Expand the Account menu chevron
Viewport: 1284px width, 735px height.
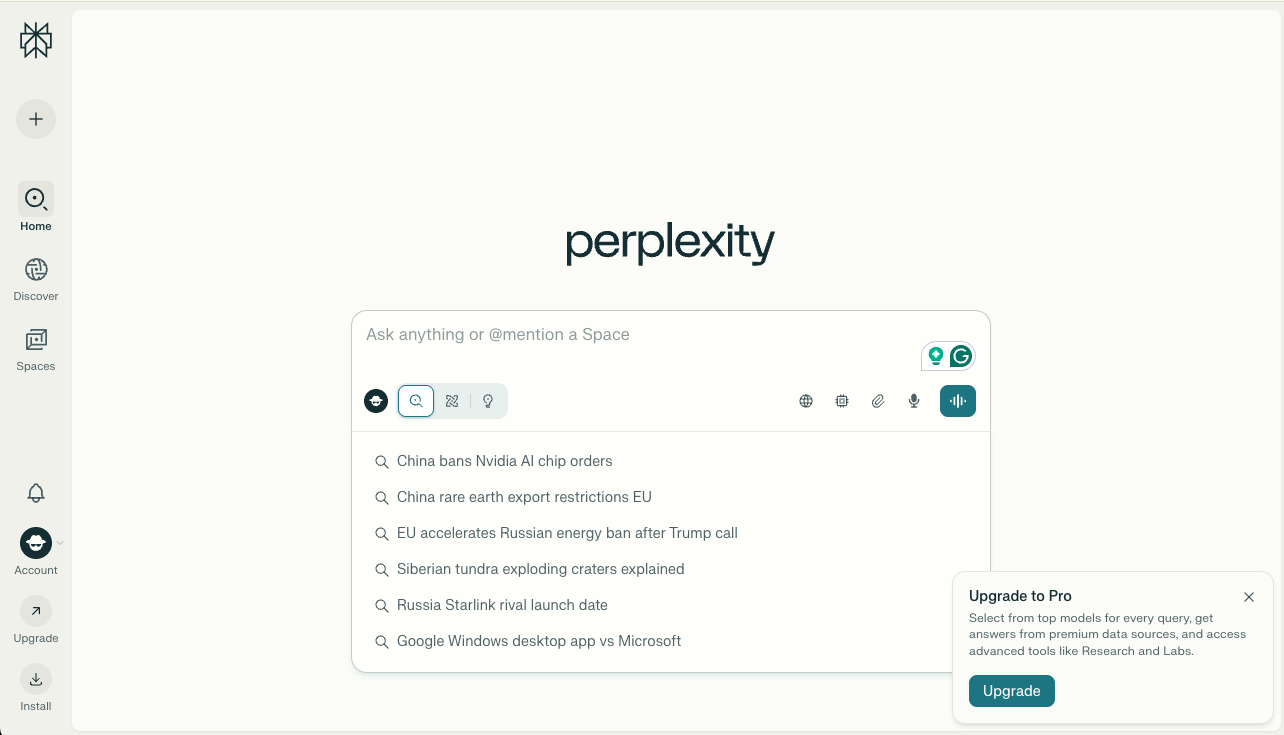coord(60,543)
